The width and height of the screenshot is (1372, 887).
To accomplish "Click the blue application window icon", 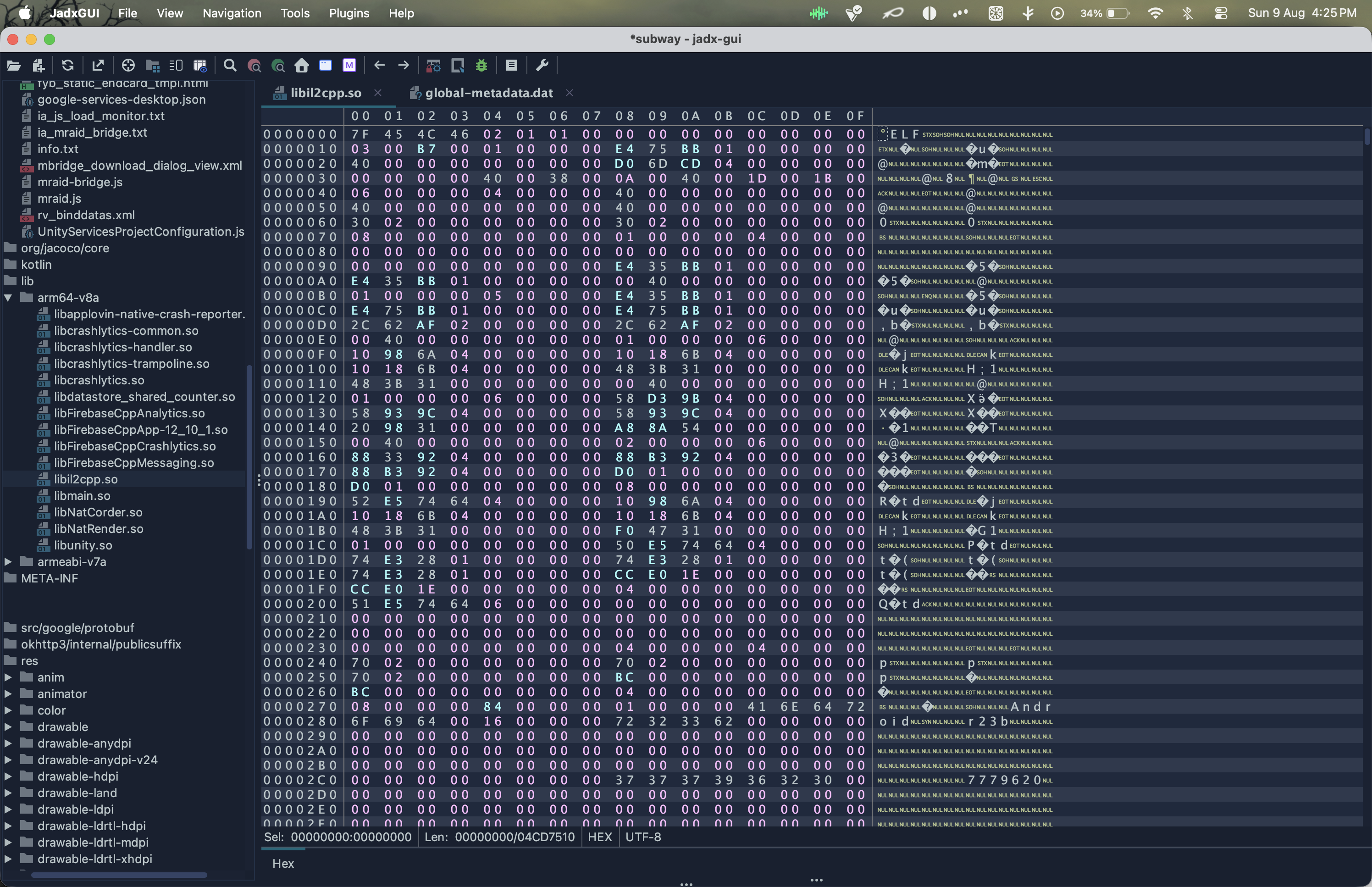I will [x=326, y=65].
